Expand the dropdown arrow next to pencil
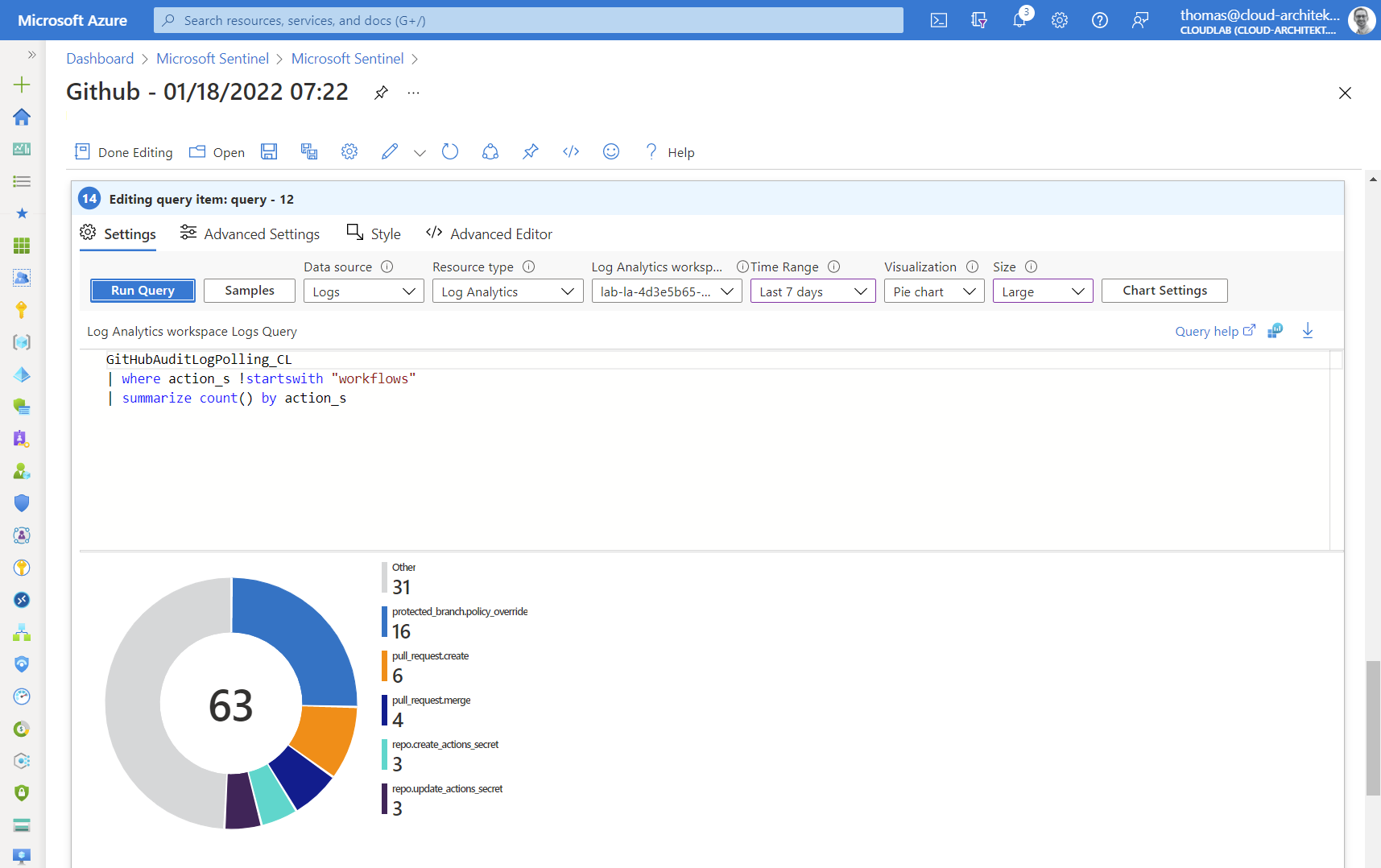The image size is (1381, 868). [x=420, y=152]
